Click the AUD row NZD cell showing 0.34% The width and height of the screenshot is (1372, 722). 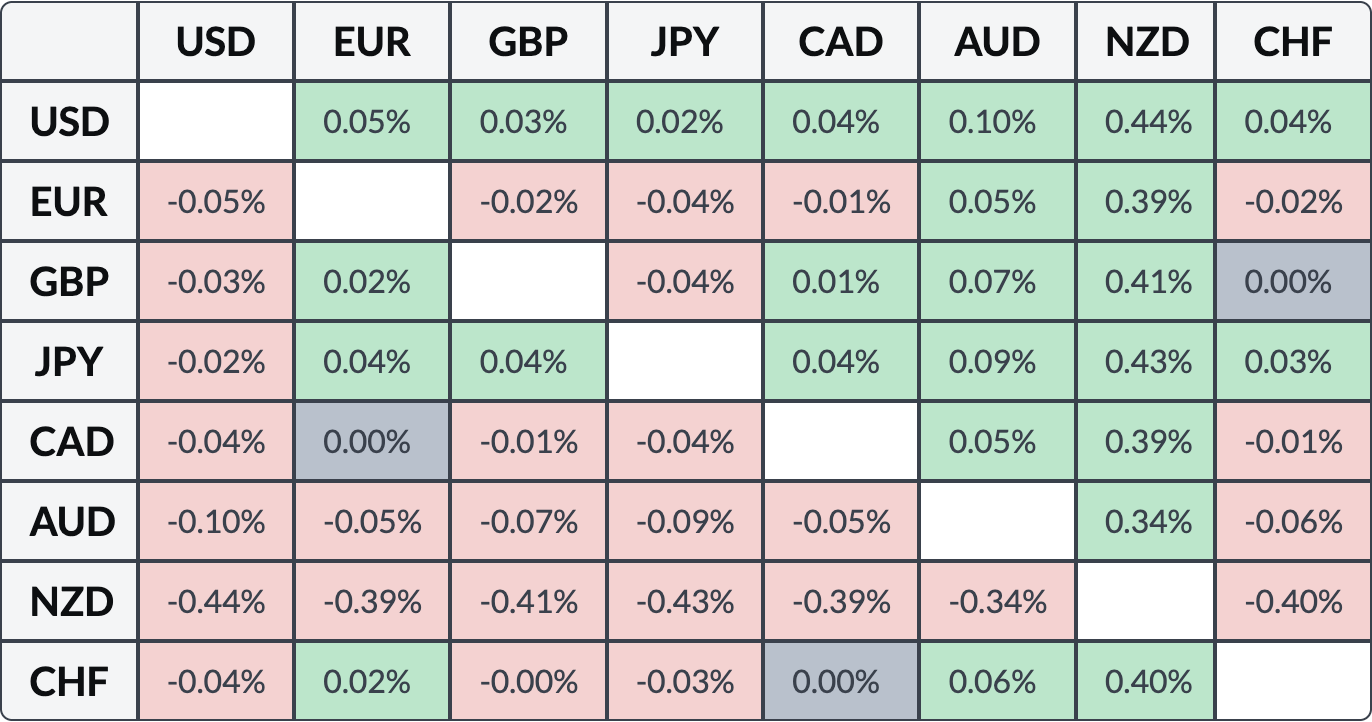(1148, 522)
